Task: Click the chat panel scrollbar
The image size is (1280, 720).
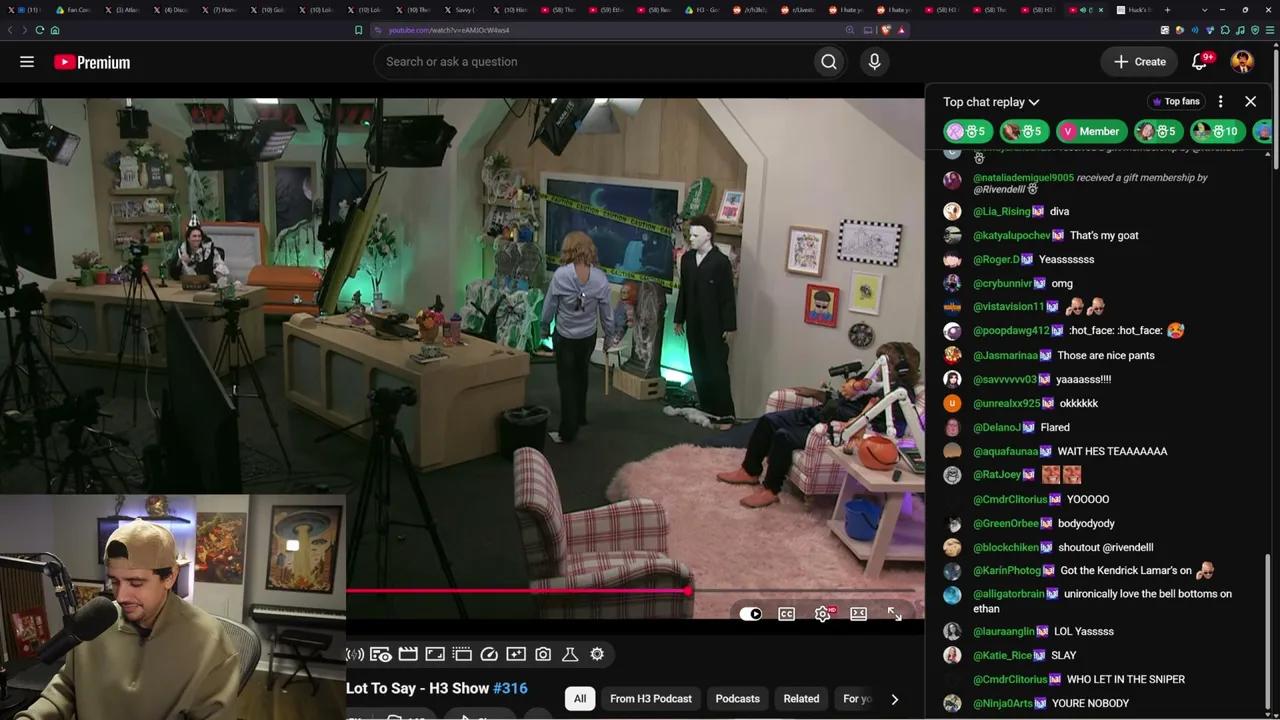Action: [x=1267, y=630]
